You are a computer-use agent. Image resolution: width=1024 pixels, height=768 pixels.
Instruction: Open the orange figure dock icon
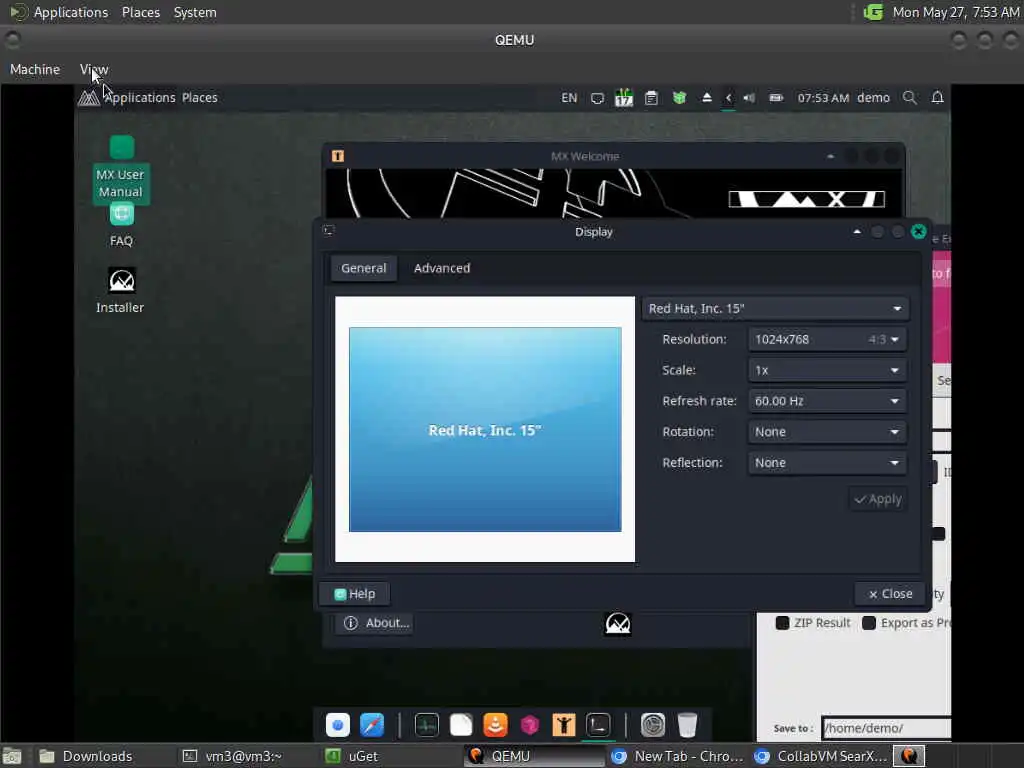tap(564, 725)
